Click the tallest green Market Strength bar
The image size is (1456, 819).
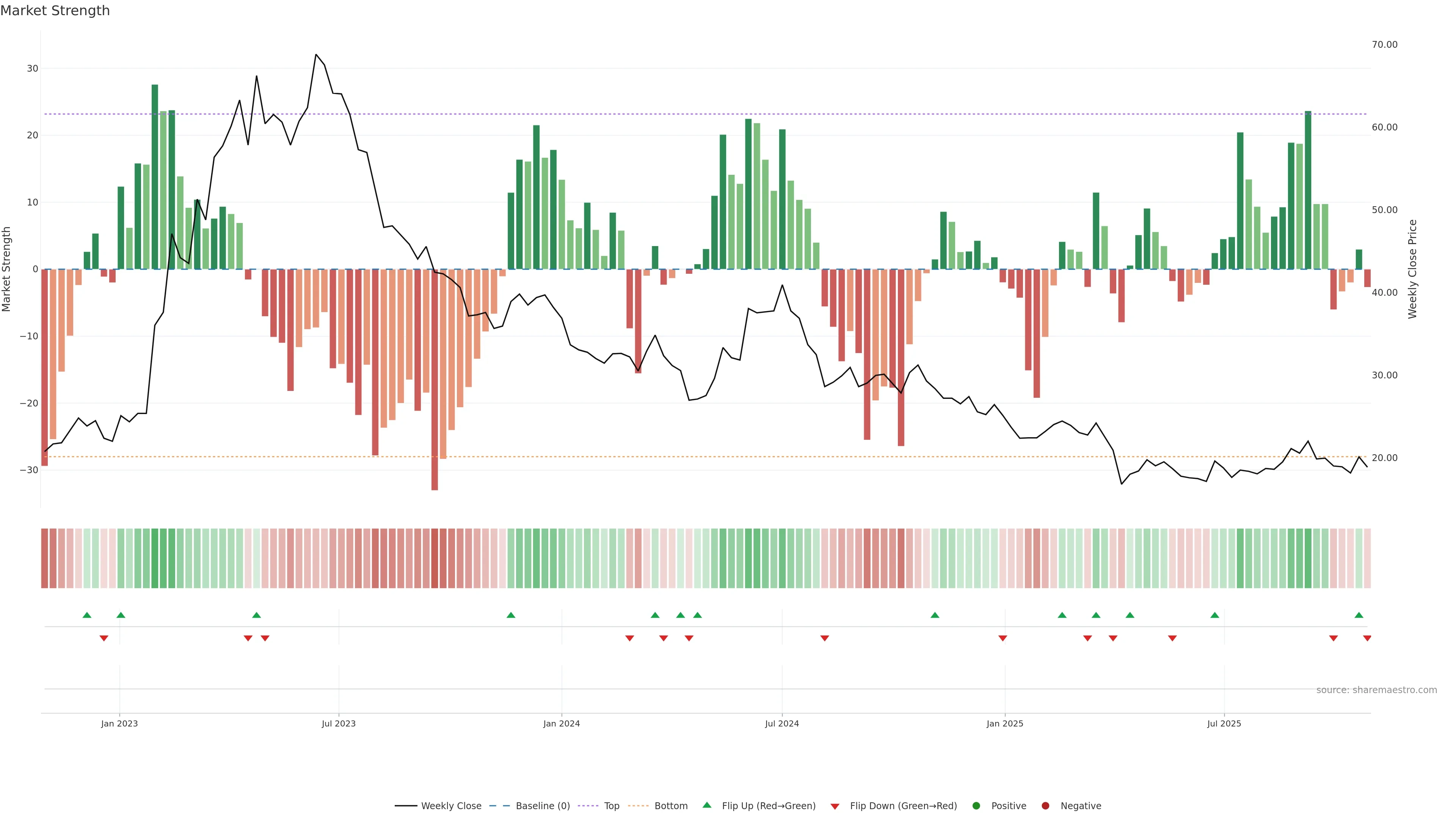point(154,176)
